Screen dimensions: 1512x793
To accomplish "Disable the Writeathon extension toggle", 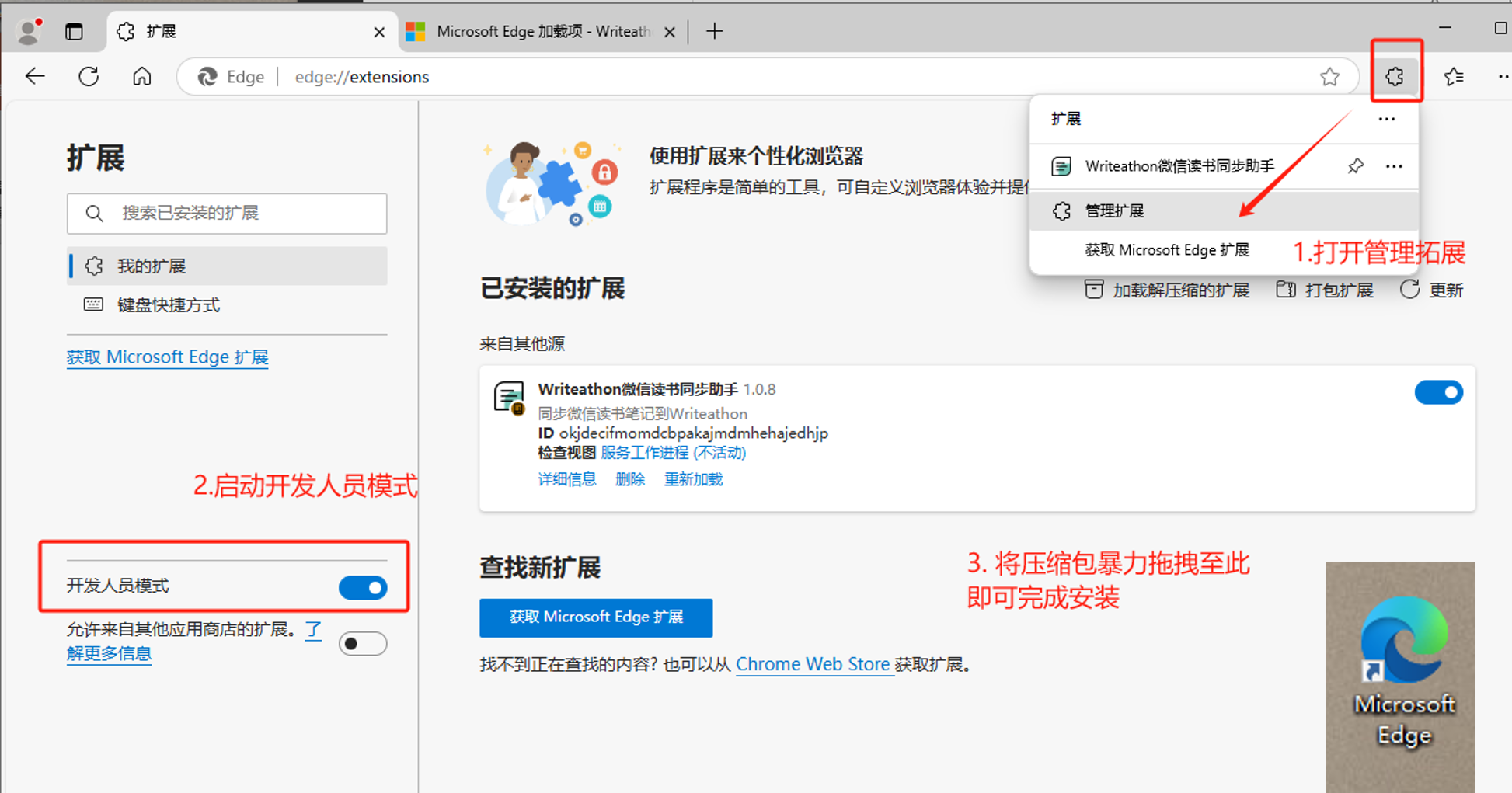I will (1439, 393).
